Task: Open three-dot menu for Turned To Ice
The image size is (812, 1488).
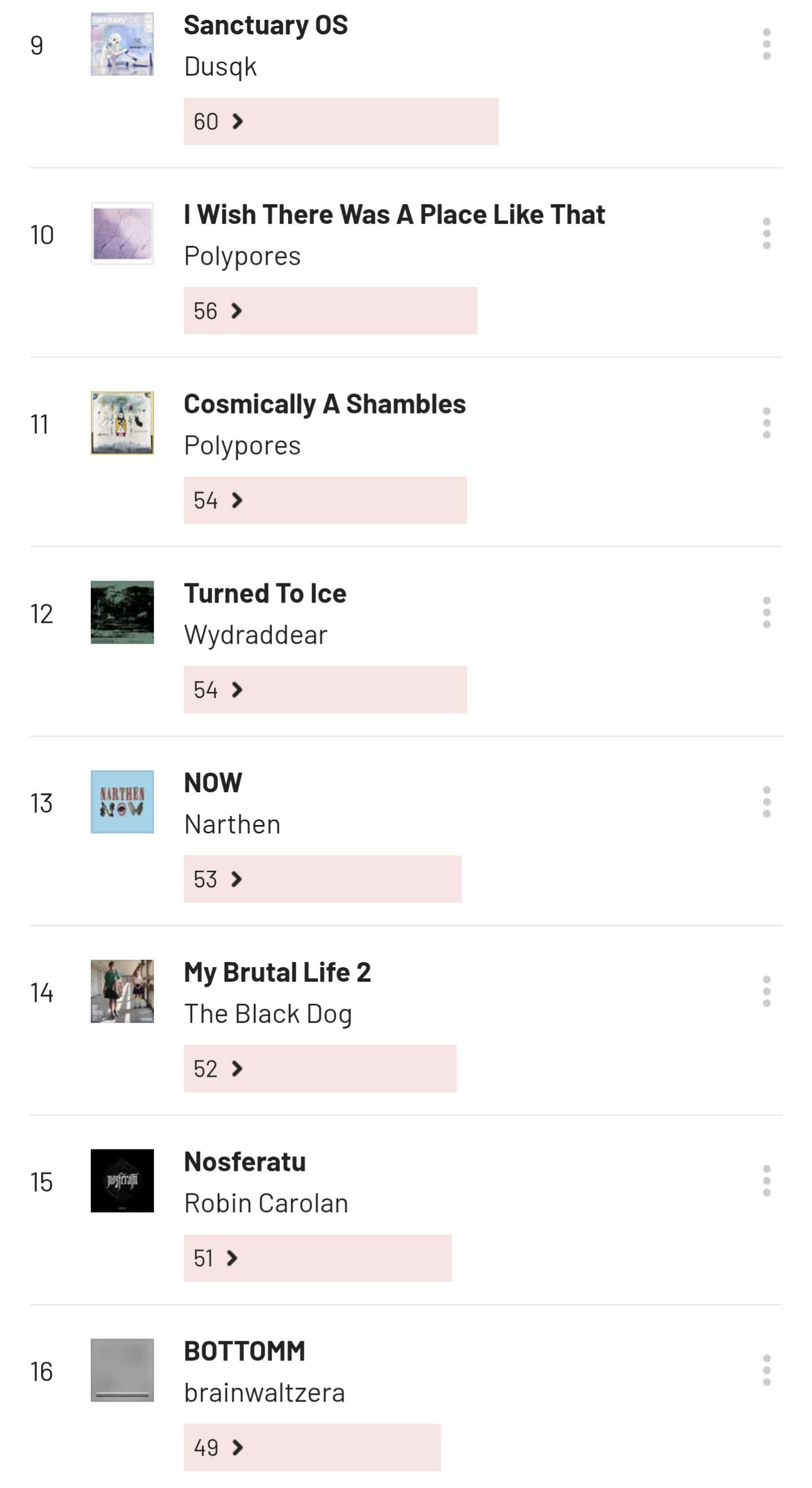Action: (x=766, y=612)
